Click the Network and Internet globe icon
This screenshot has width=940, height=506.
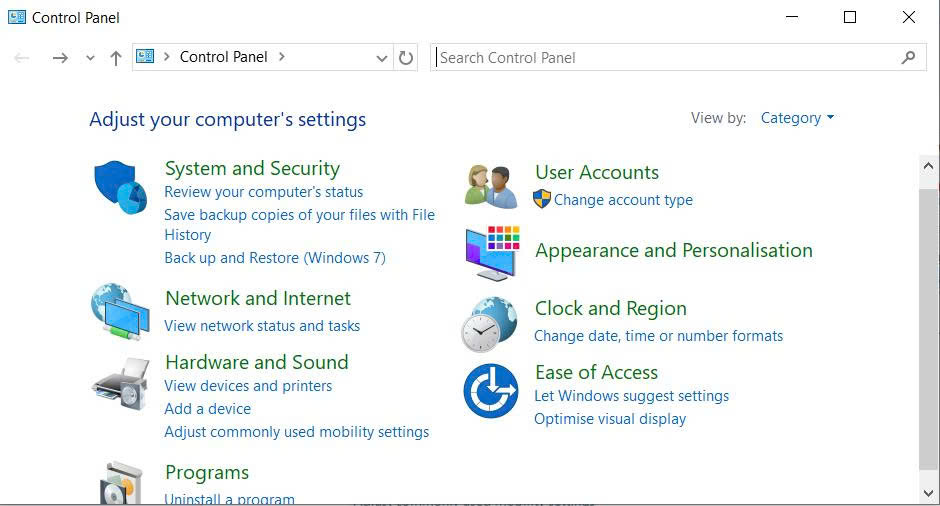click(120, 312)
